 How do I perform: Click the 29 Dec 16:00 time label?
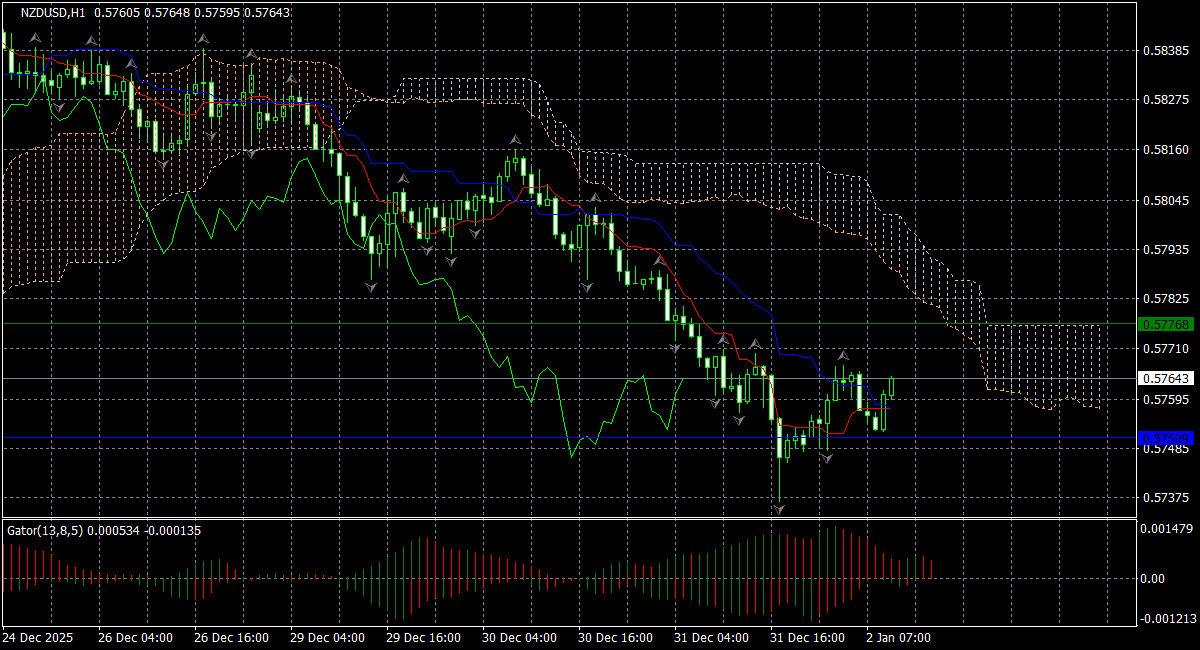point(424,638)
